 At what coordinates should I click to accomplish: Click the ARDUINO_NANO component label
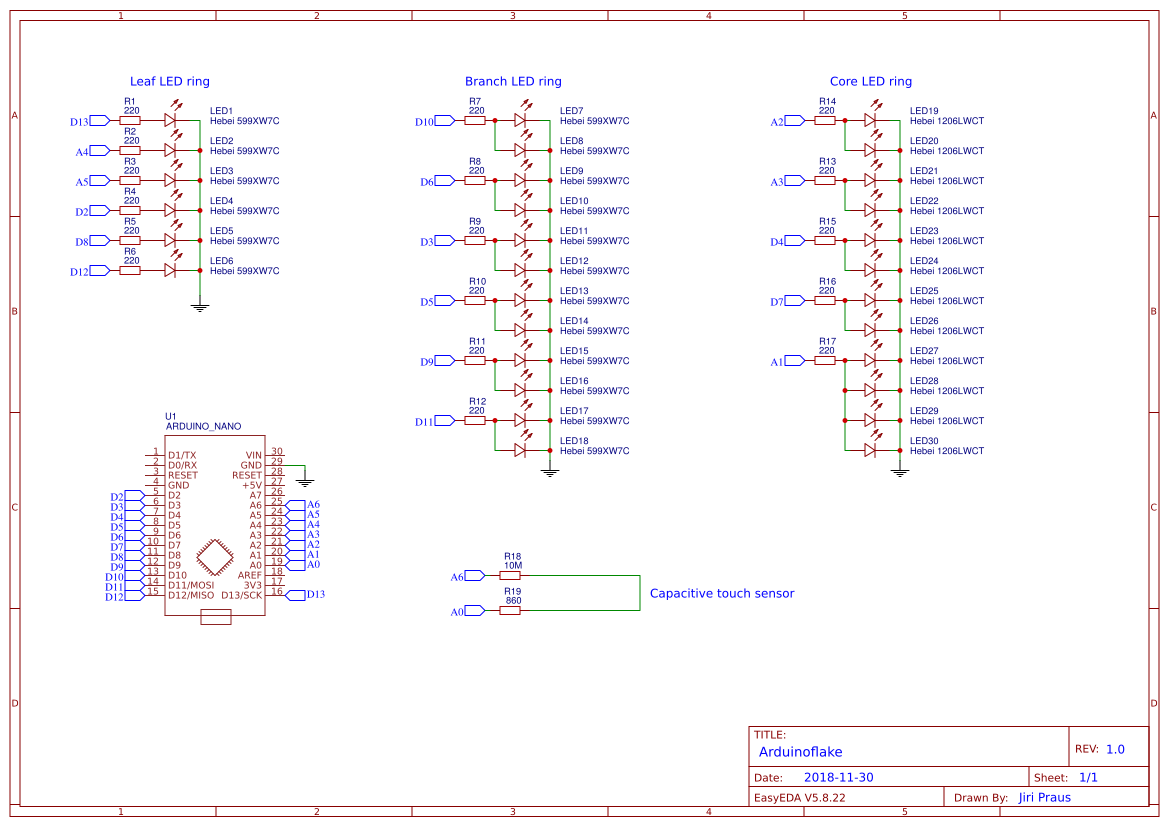tap(203, 426)
